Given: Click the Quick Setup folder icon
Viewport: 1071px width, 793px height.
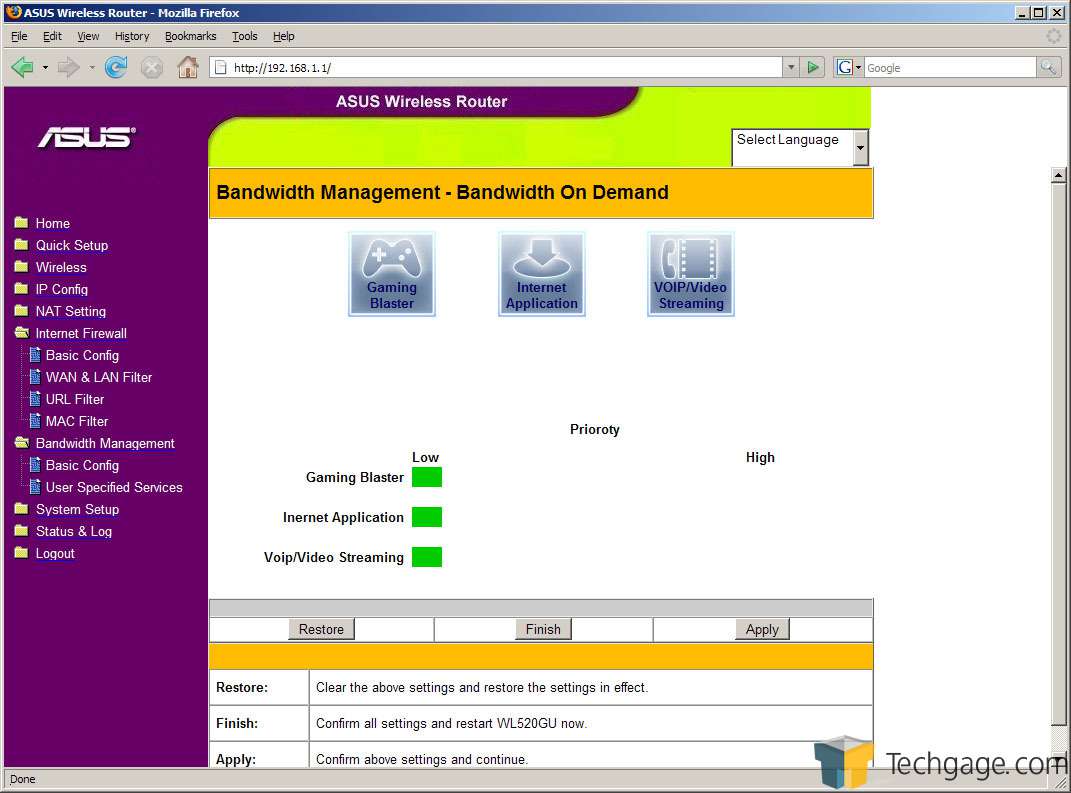Looking at the screenshot, I should point(21,245).
